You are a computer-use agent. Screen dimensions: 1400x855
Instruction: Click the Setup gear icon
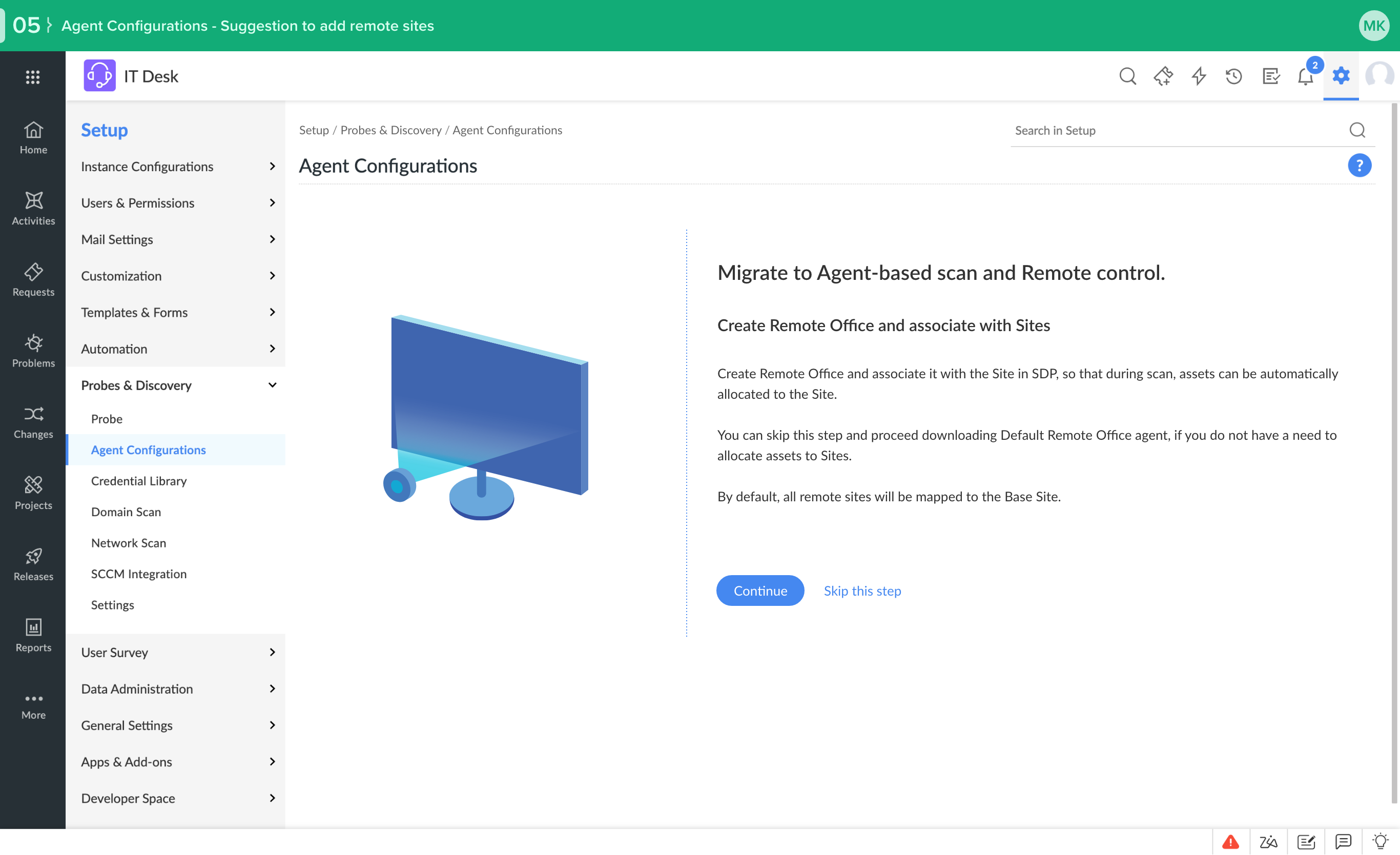click(x=1341, y=76)
